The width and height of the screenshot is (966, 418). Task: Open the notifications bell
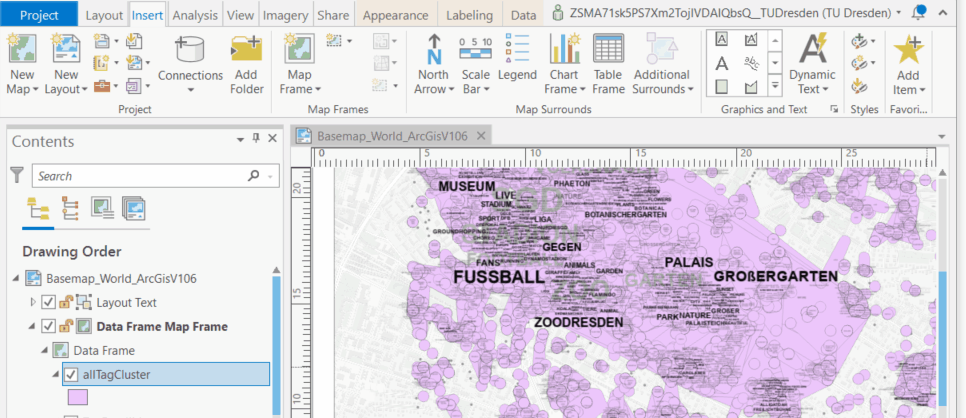(920, 14)
